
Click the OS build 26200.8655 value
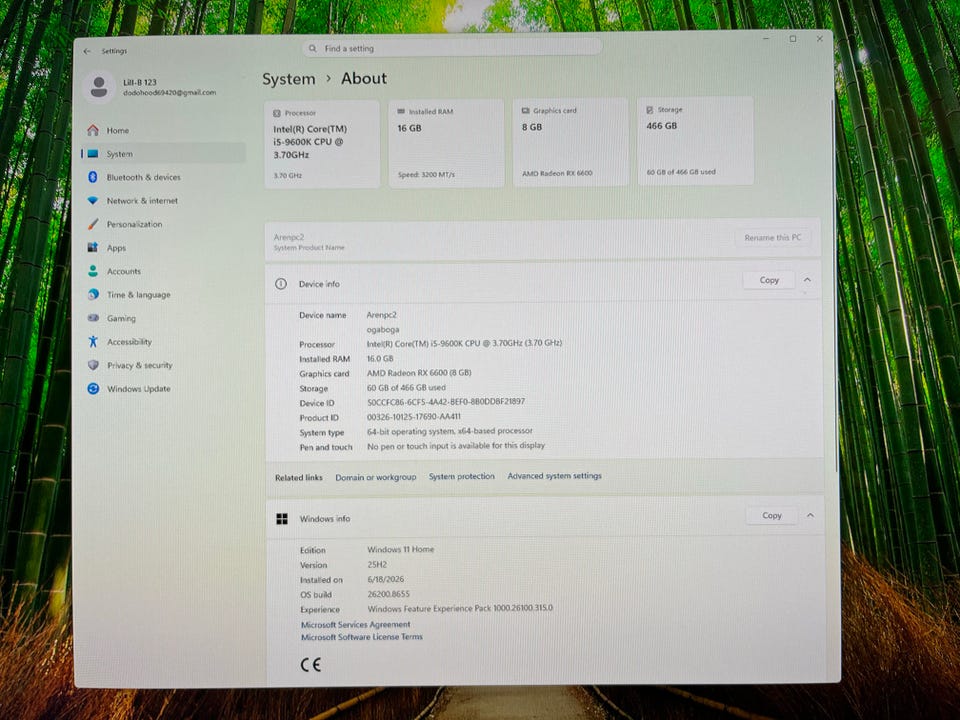[388, 594]
